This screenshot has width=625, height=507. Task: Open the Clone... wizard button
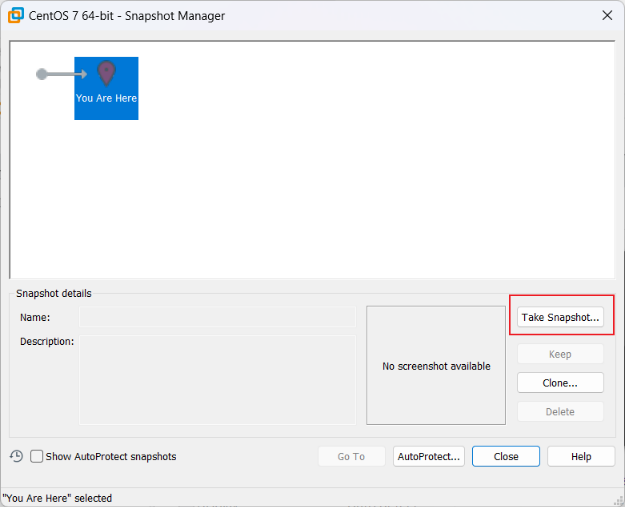pyautogui.click(x=560, y=383)
